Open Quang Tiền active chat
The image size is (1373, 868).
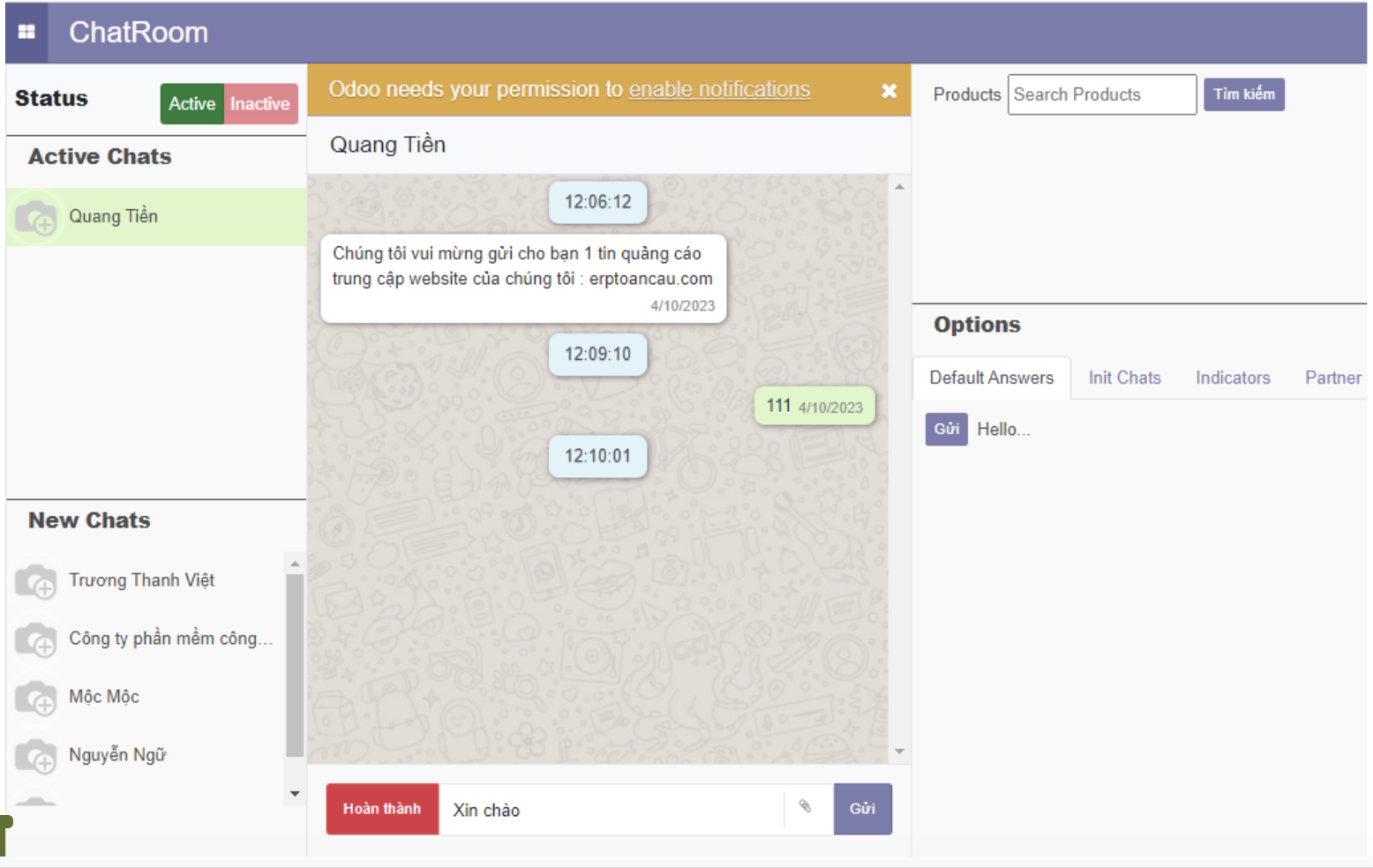pyautogui.click(x=156, y=217)
